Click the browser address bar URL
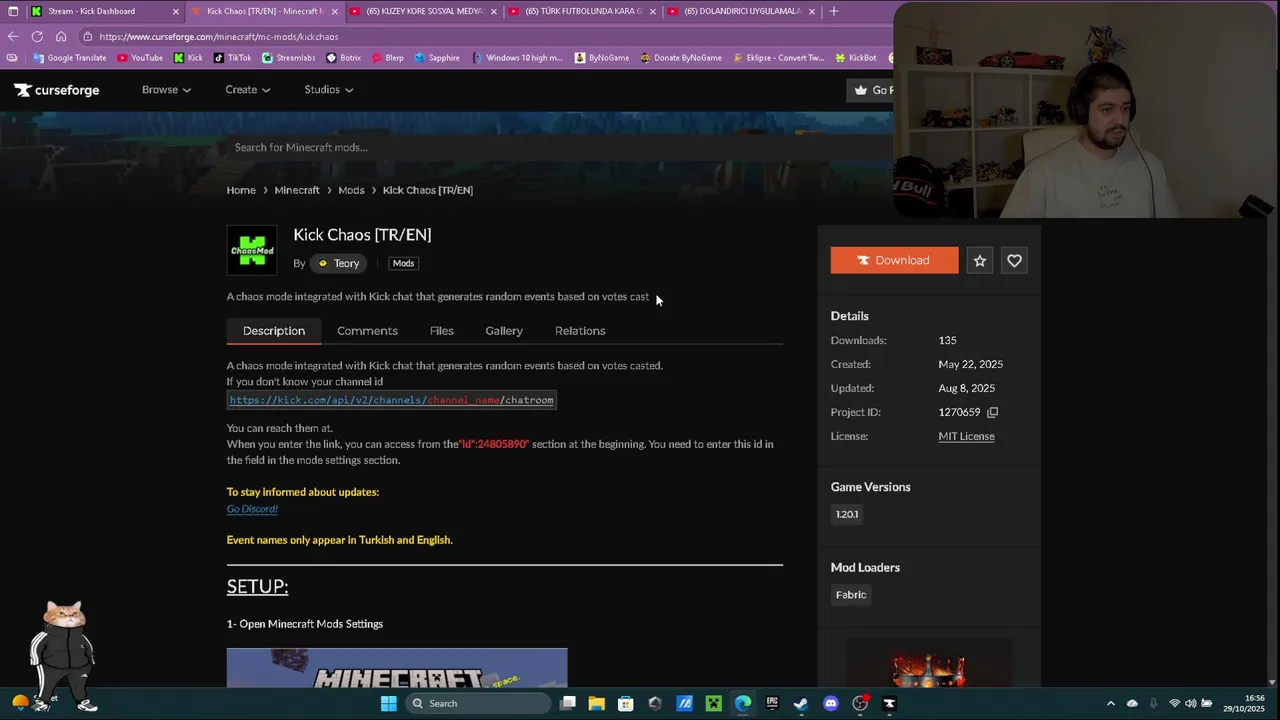 click(x=219, y=36)
